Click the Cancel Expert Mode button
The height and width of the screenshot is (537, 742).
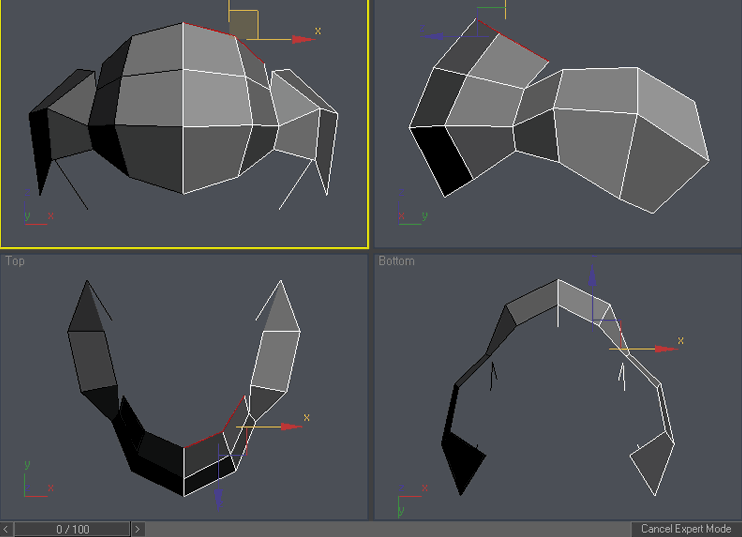pos(686,529)
